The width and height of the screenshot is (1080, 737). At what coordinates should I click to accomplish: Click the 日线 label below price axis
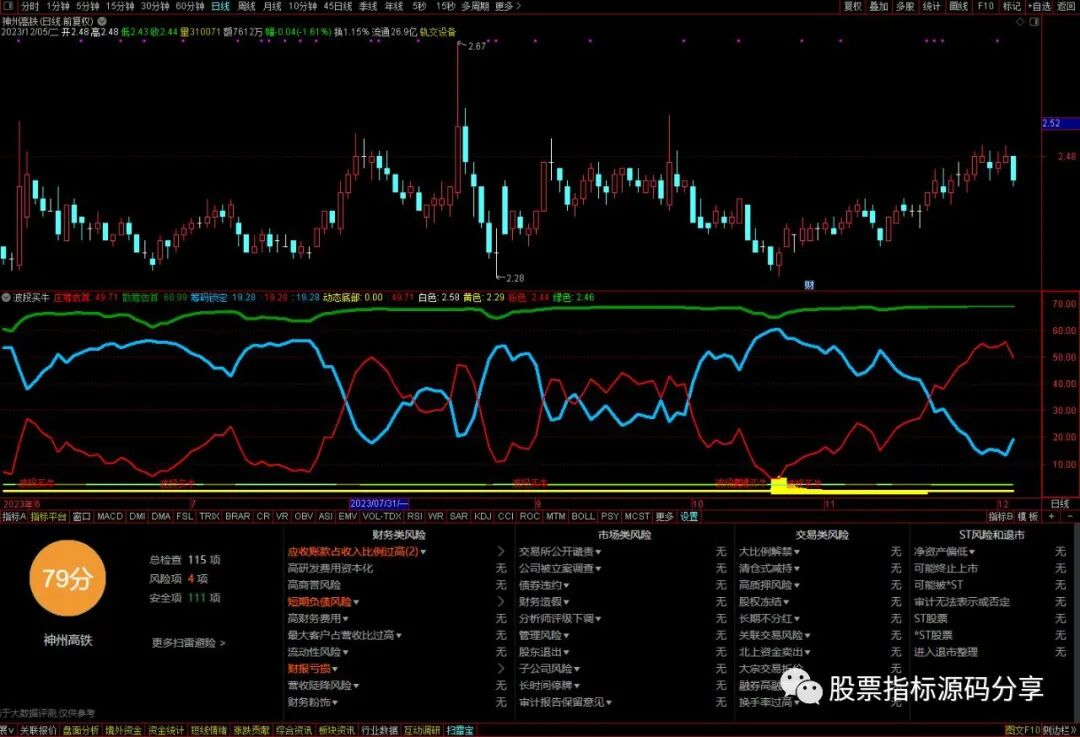pos(1060,504)
